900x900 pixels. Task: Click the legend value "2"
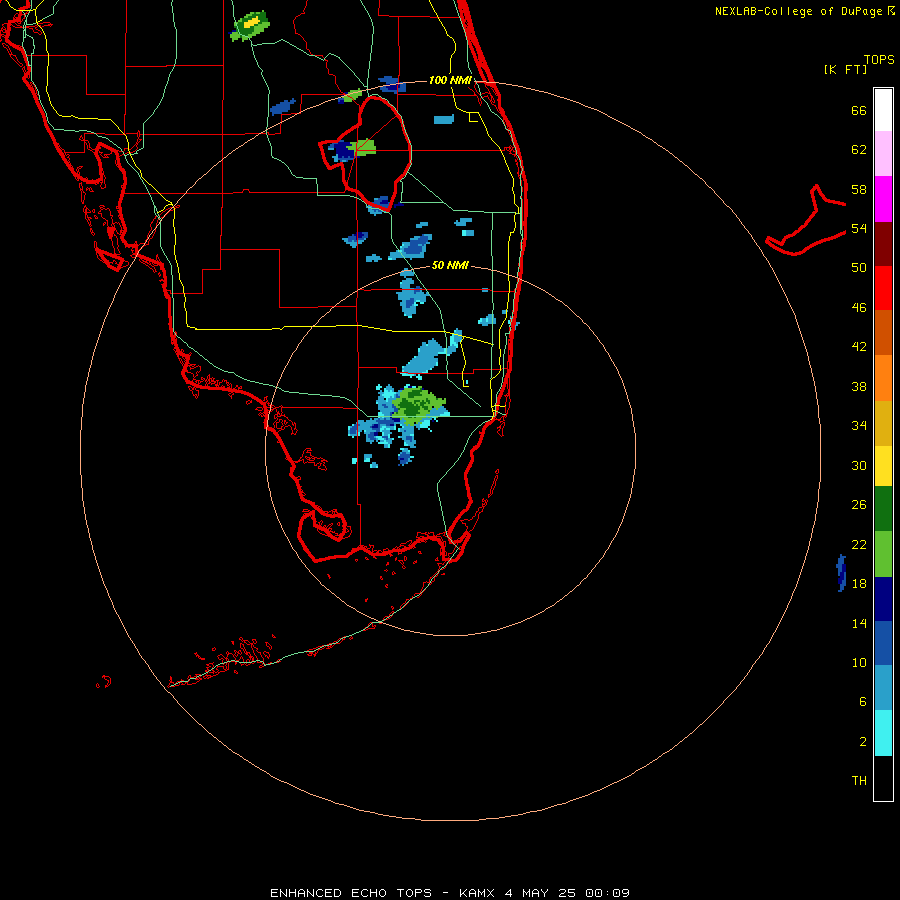pyautogui.click(x=863, y=741)
